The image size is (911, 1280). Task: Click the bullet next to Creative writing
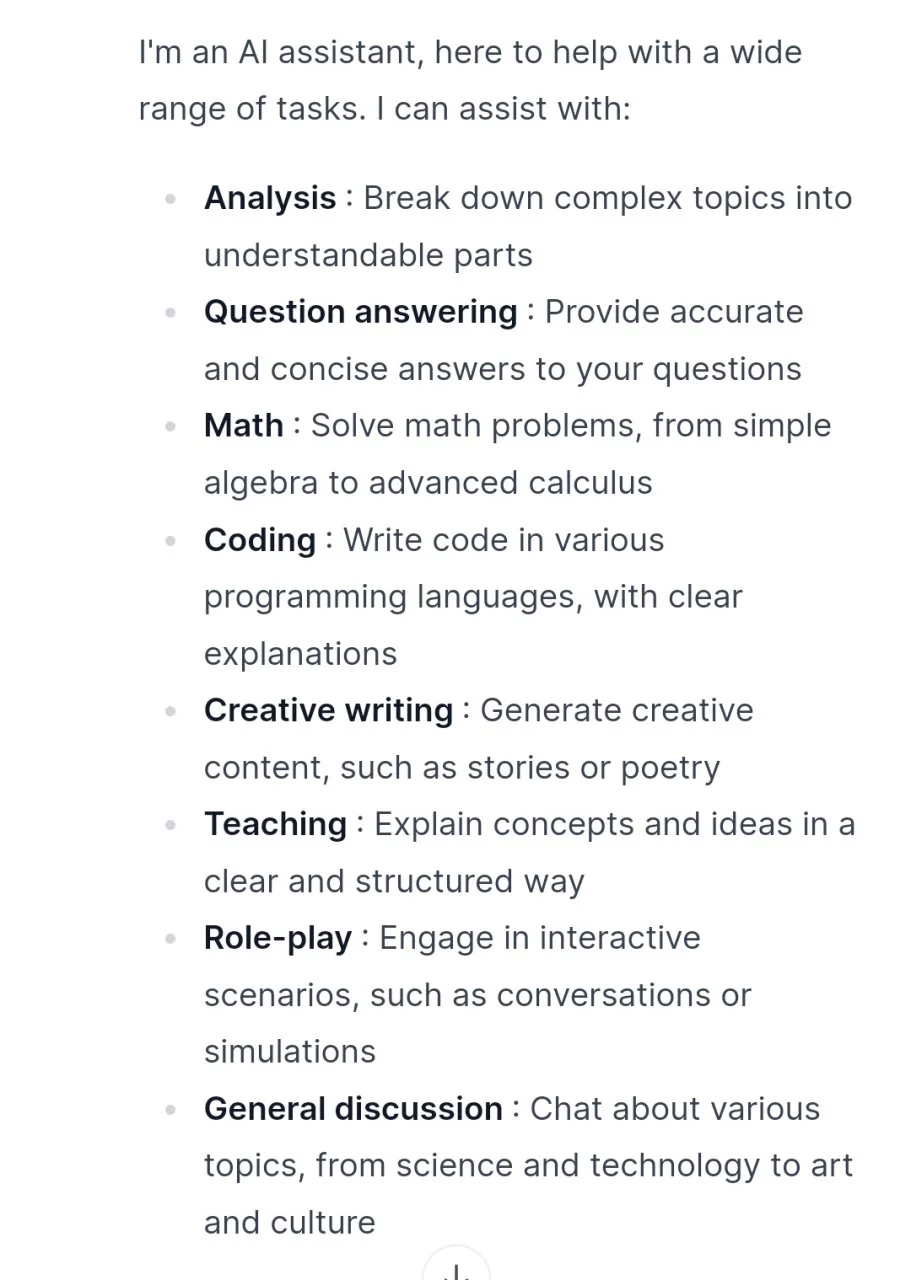pos(171,711)
